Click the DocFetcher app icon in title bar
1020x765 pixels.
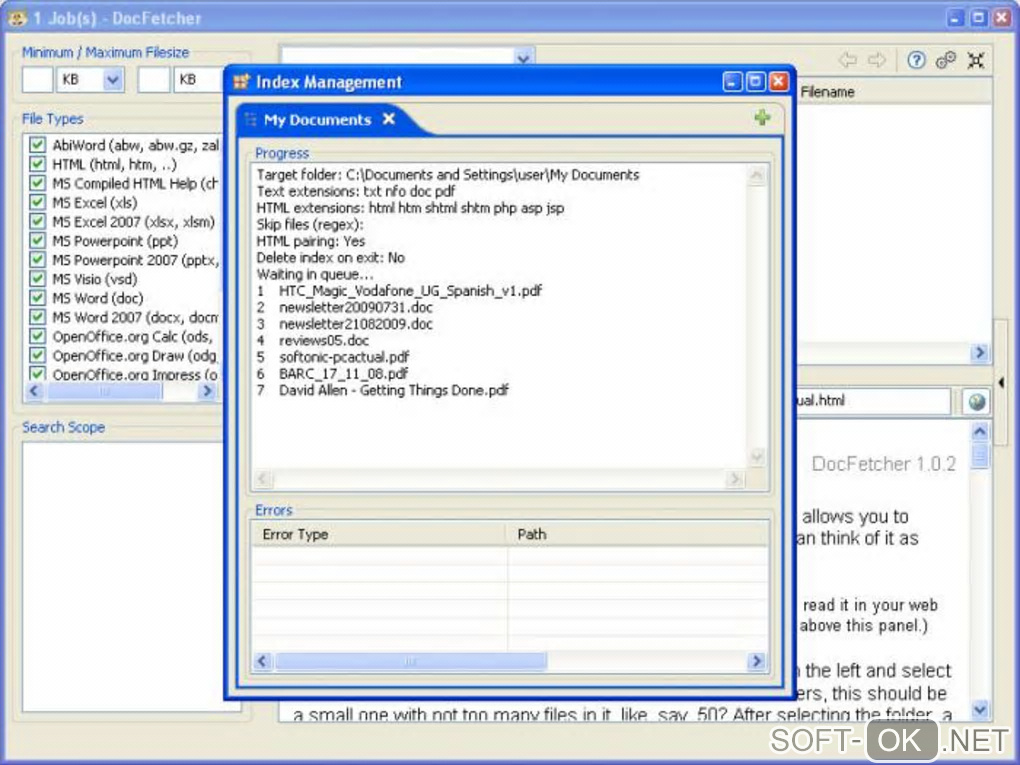tap(16, 18)
